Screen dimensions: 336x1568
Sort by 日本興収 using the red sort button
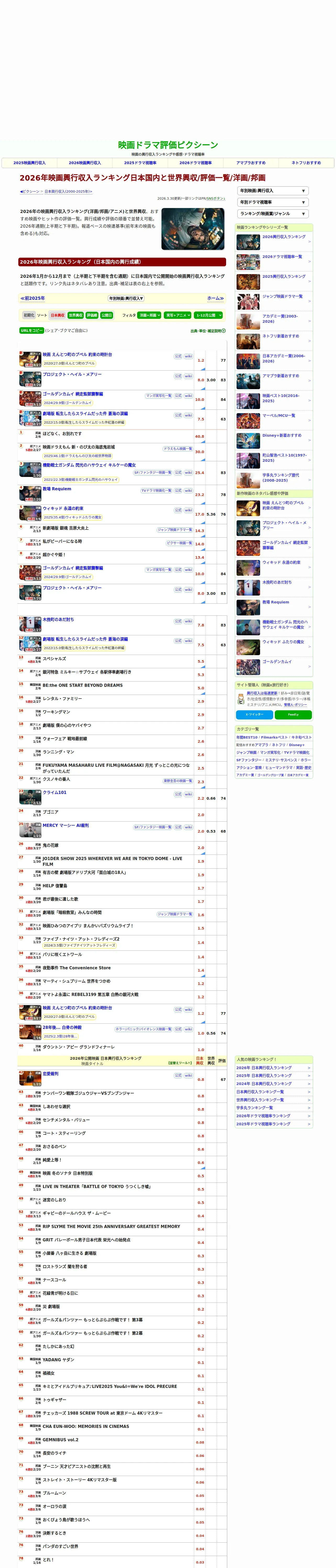tap(57, 315)
